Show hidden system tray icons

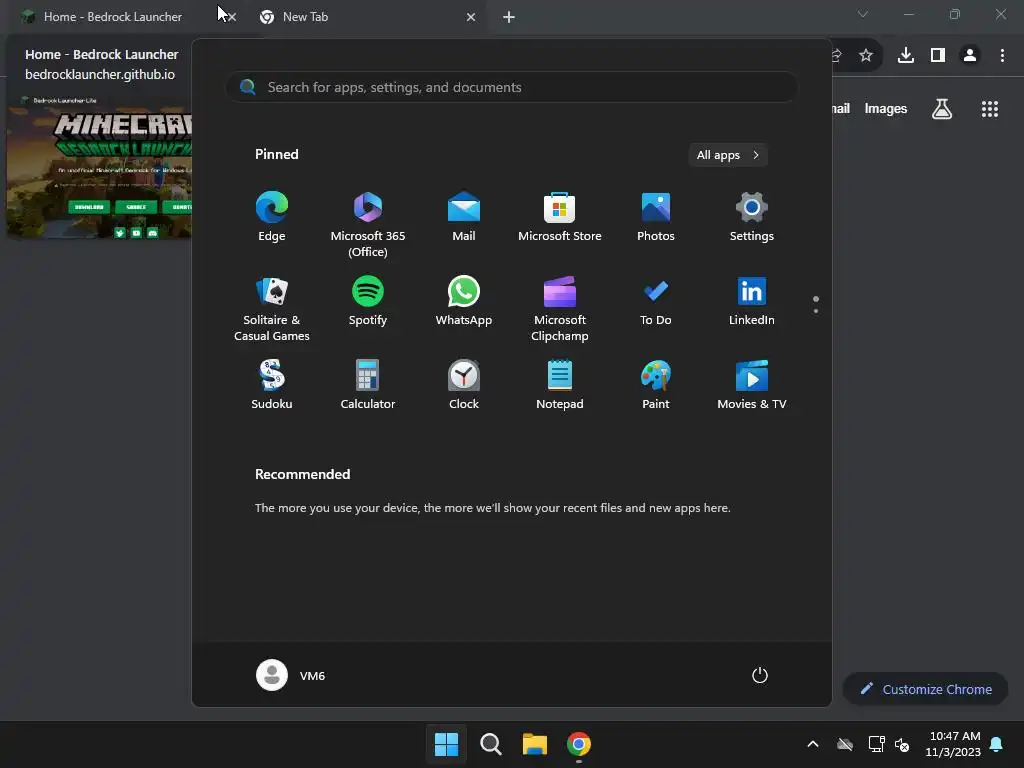click(813, 744)
